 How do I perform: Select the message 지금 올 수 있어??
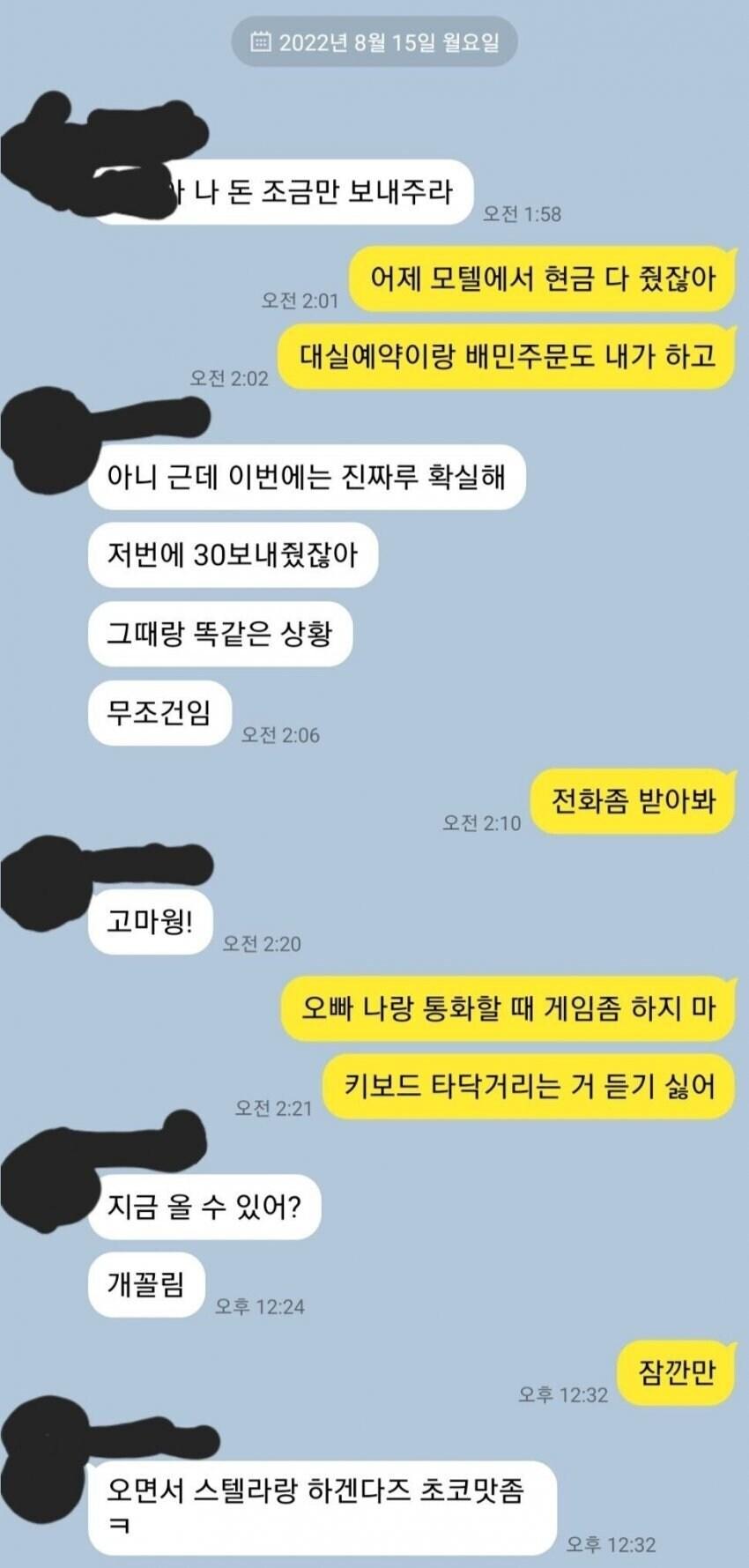(204, 1206)
